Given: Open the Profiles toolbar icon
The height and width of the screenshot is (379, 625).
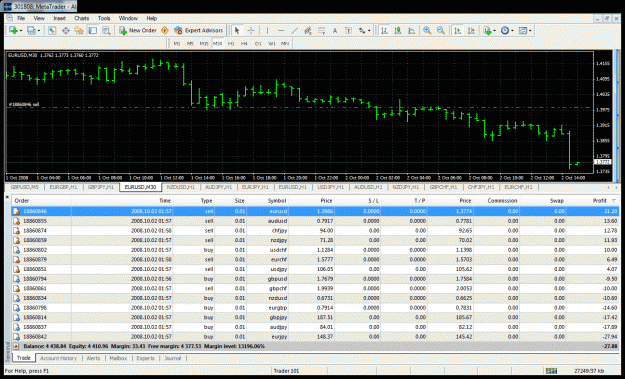Looking at the screenshot, I should point(31,30).
